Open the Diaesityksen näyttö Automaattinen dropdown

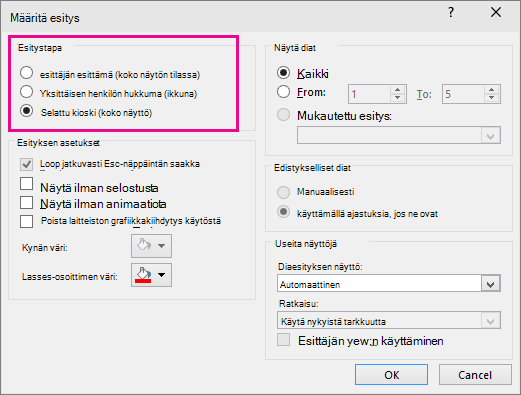click(490, 284)
